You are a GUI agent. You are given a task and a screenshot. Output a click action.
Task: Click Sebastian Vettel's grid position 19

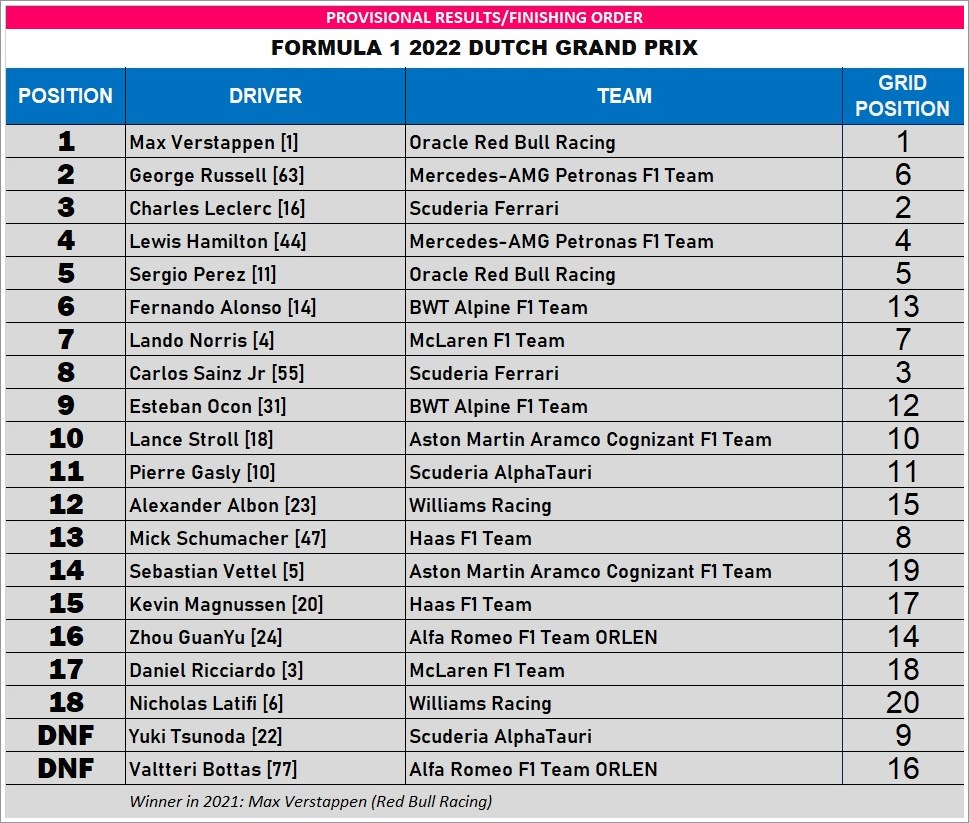click(903, 571)
